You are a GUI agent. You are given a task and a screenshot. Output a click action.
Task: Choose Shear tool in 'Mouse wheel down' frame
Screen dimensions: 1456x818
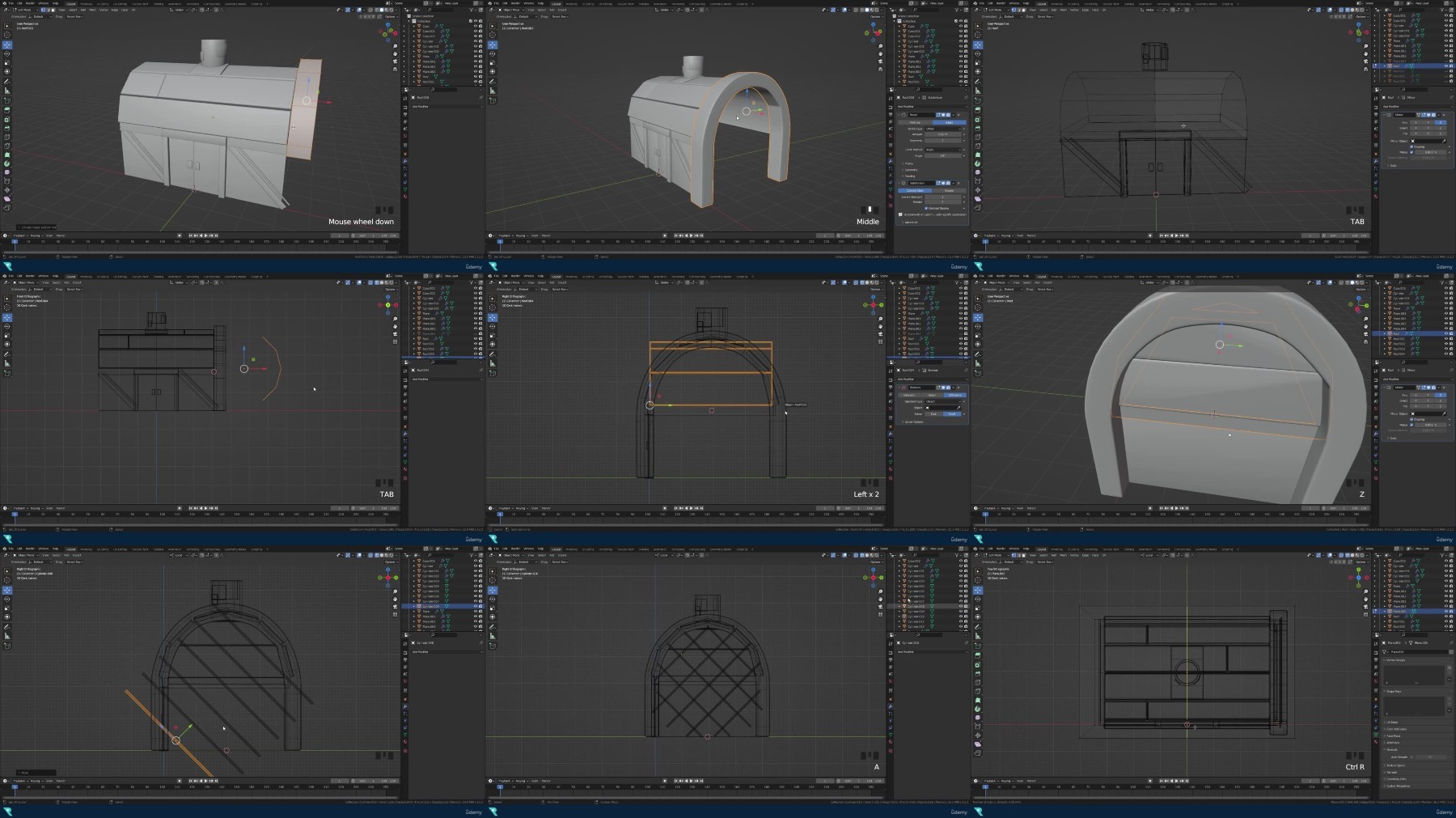(7, 199)
